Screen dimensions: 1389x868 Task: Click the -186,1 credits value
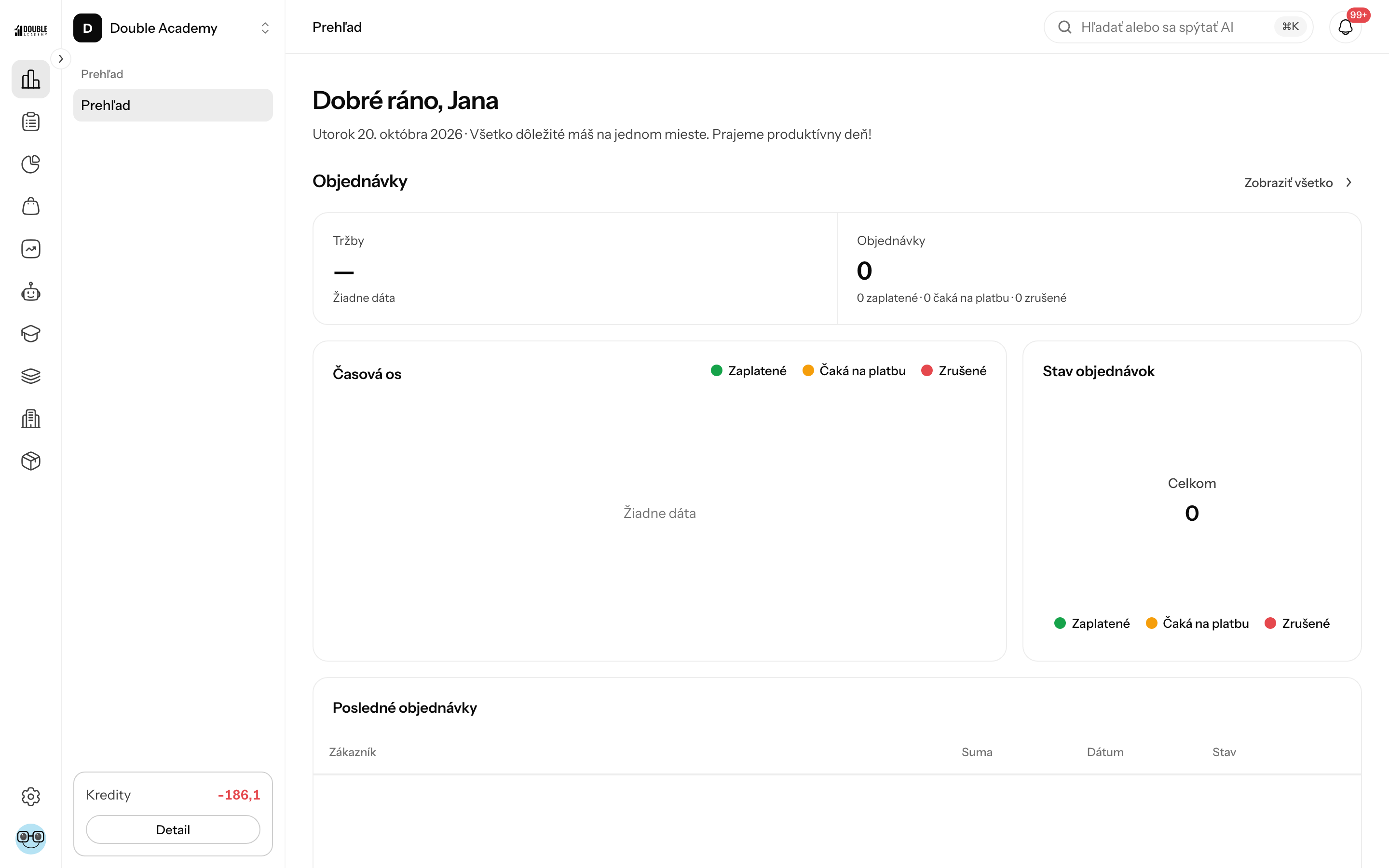239,795
